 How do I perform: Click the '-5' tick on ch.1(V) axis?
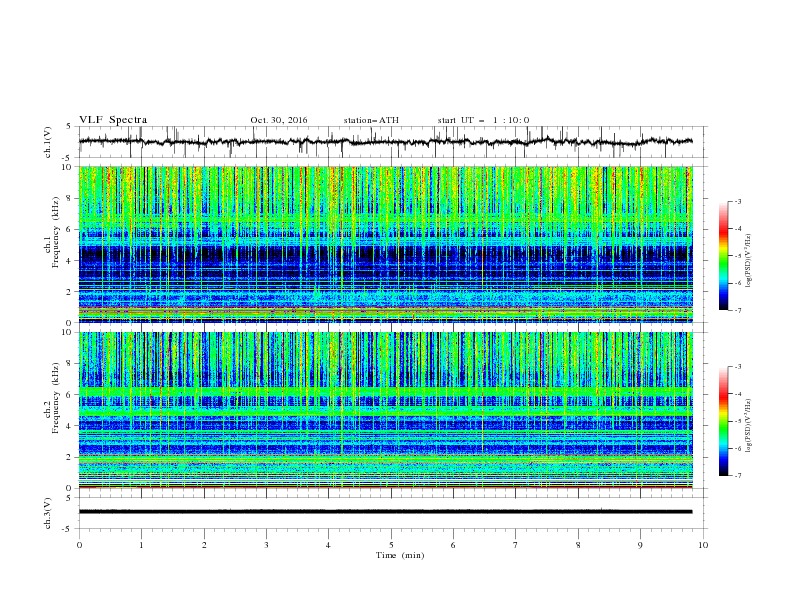pos(68,158)
